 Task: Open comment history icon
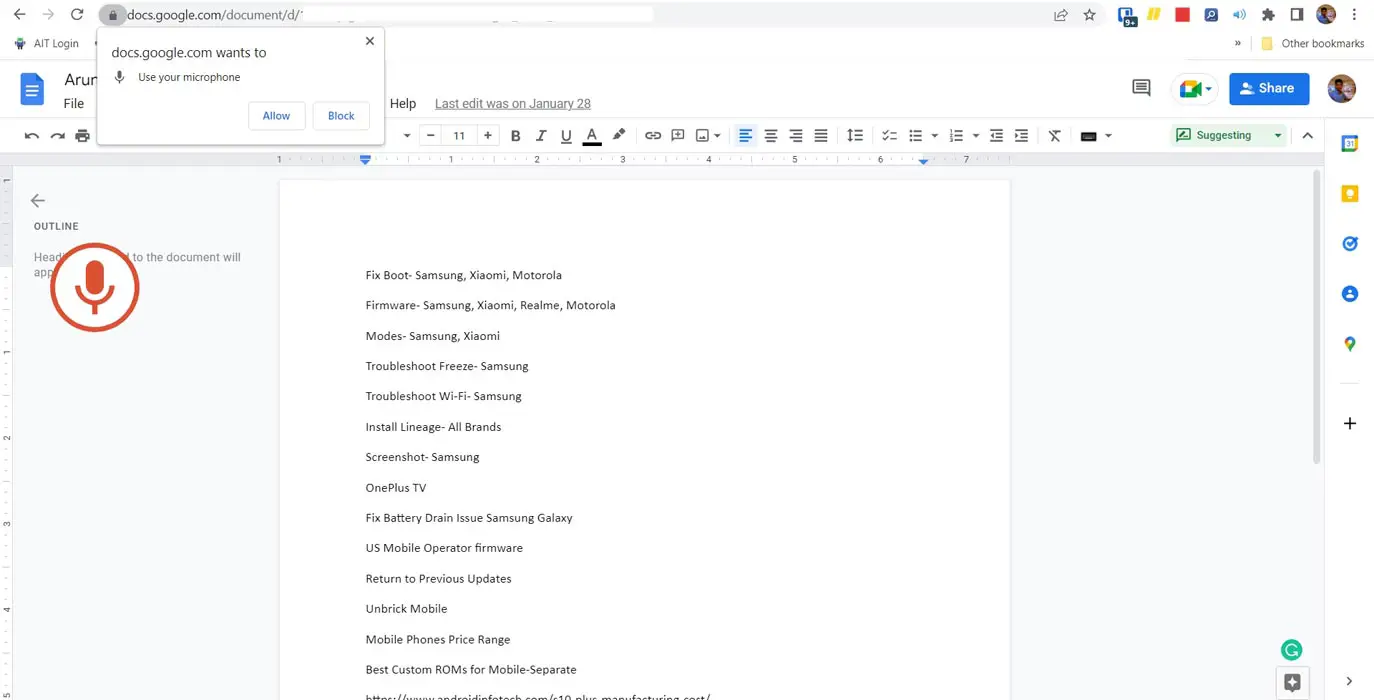point(1141,88)
